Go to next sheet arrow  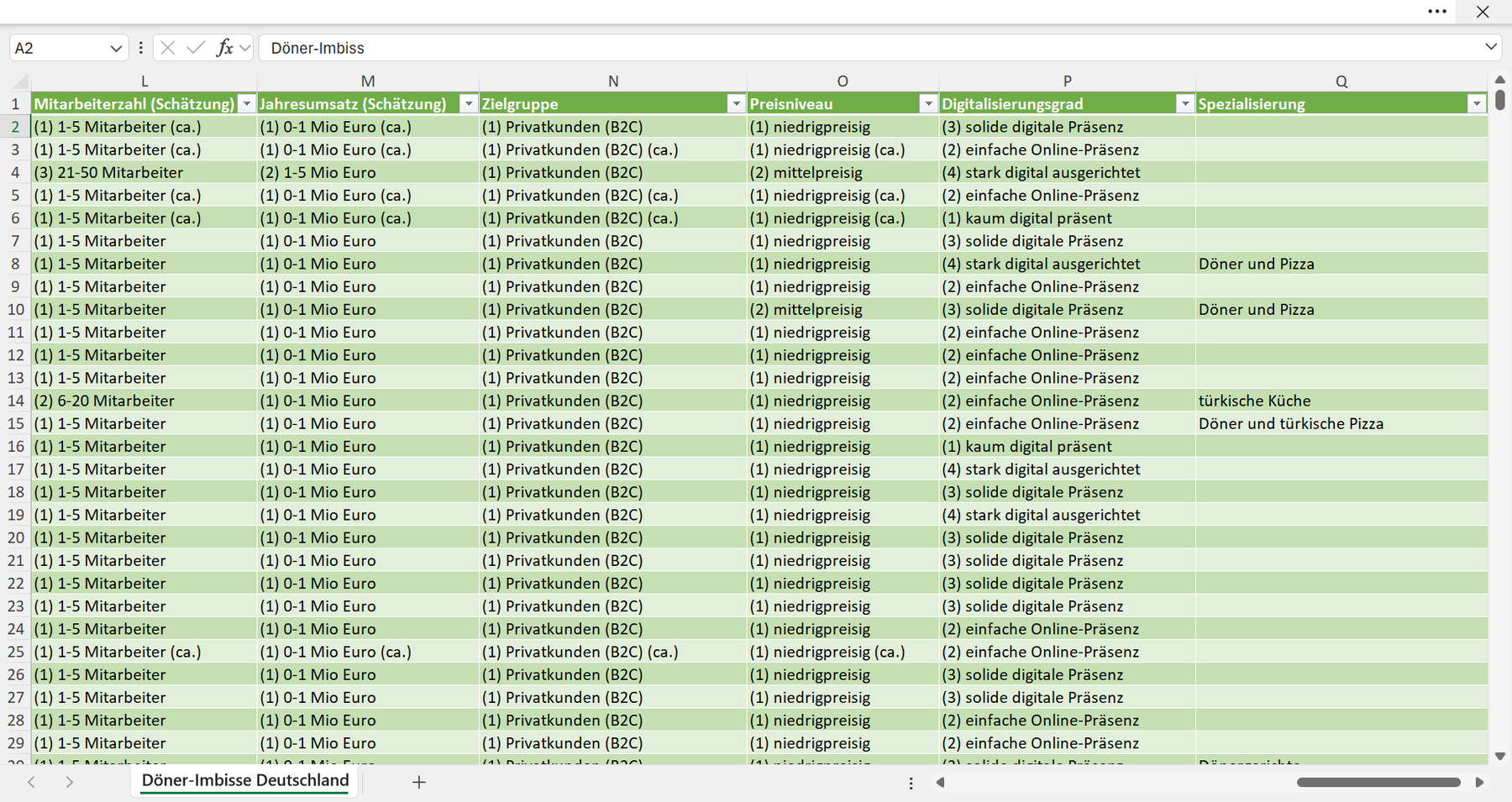[x=70, y=782]
